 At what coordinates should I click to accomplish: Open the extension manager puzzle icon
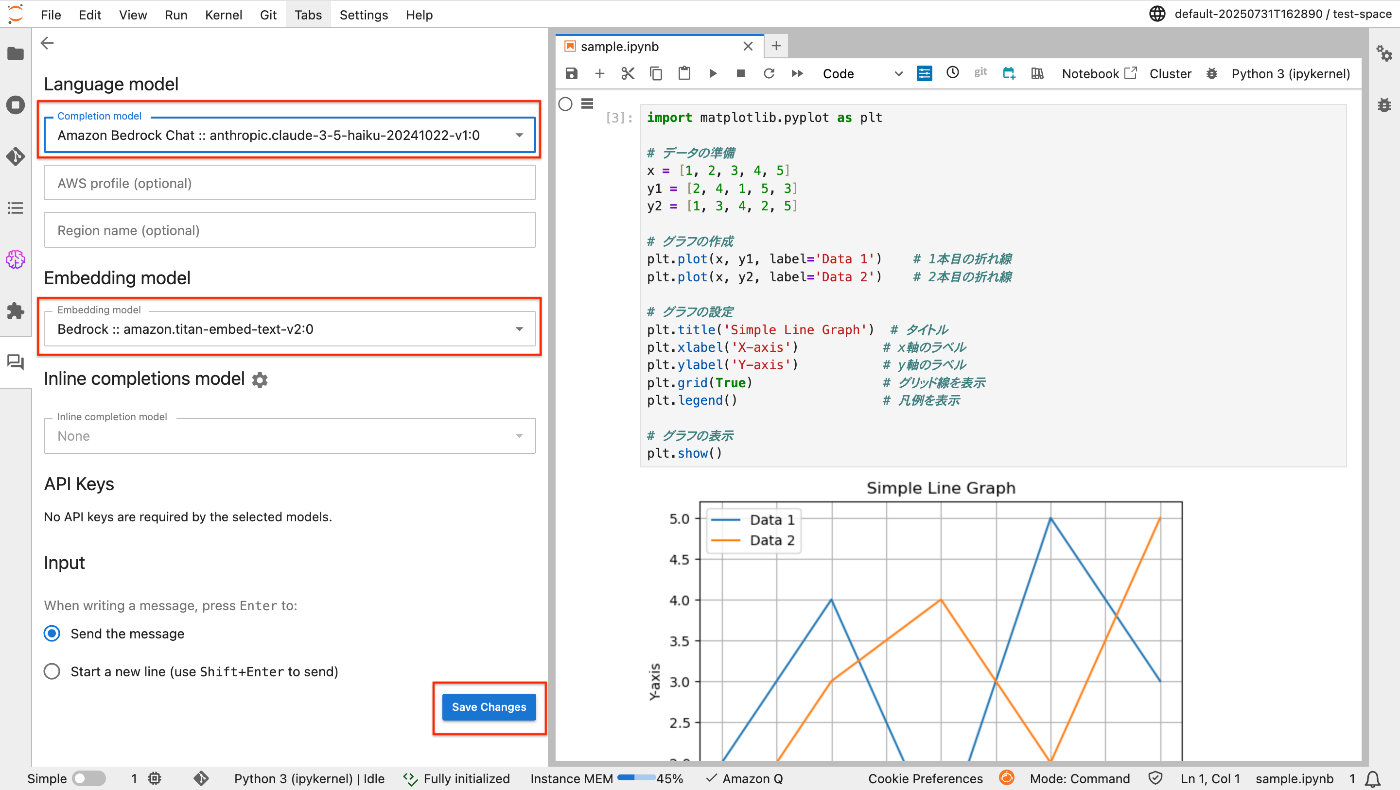click(15, 311)
